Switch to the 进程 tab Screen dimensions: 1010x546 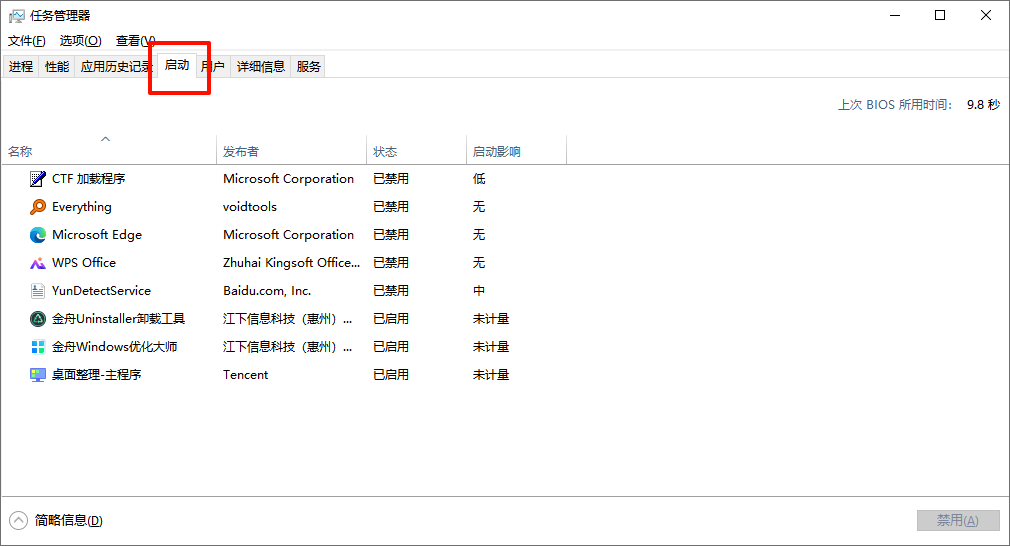pyautogui.click(x=21, y=66)
